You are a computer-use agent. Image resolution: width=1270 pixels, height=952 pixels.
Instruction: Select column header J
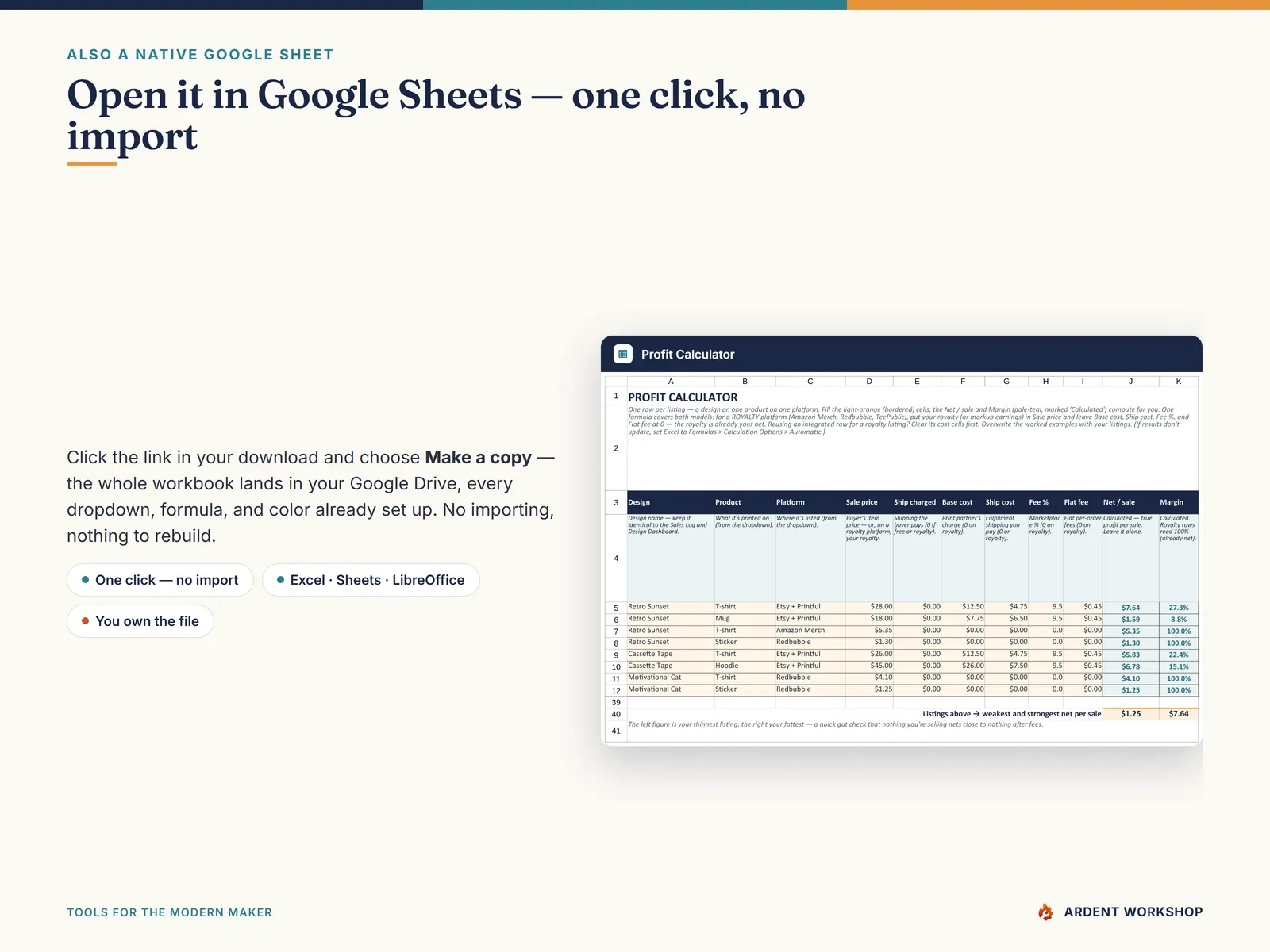coord(1130,382)
